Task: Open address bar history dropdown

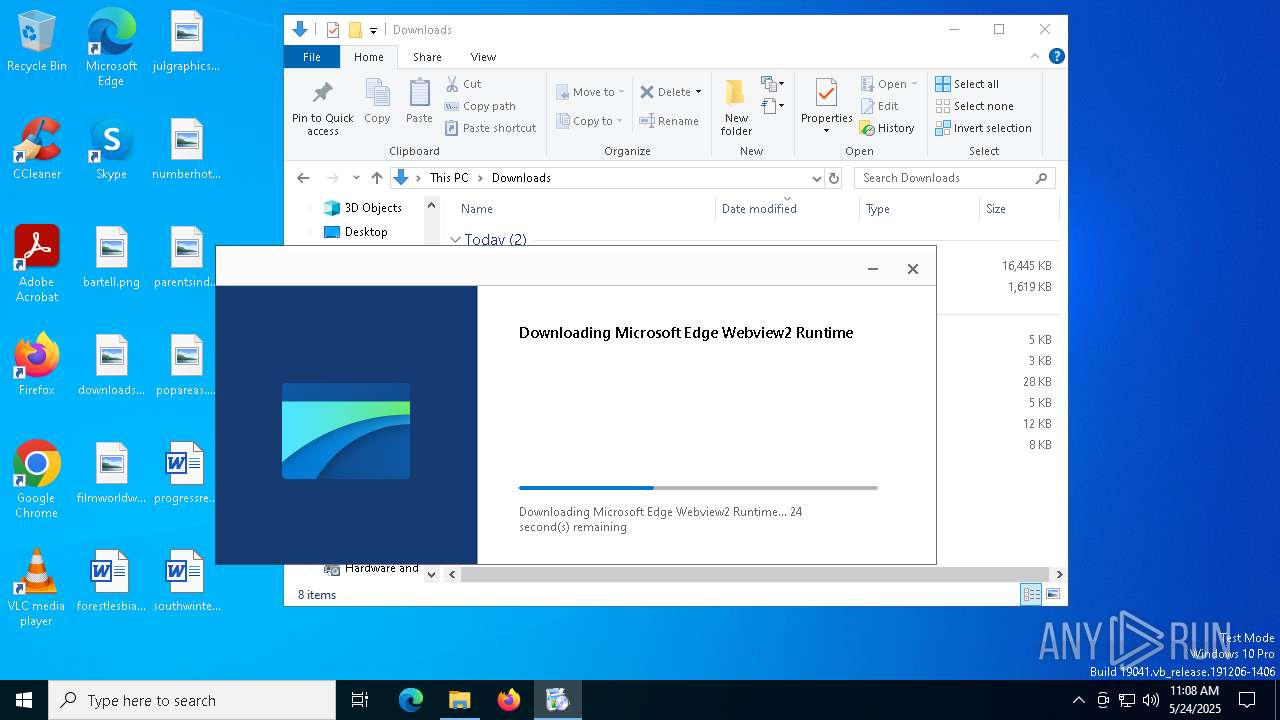Action: click(816, 178)
